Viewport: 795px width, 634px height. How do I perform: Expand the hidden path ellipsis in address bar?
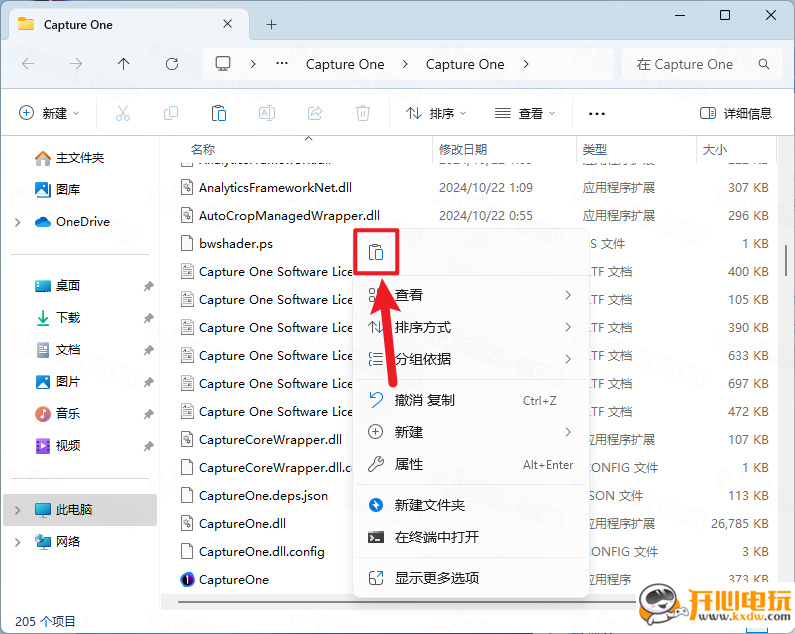click(282, 64)
